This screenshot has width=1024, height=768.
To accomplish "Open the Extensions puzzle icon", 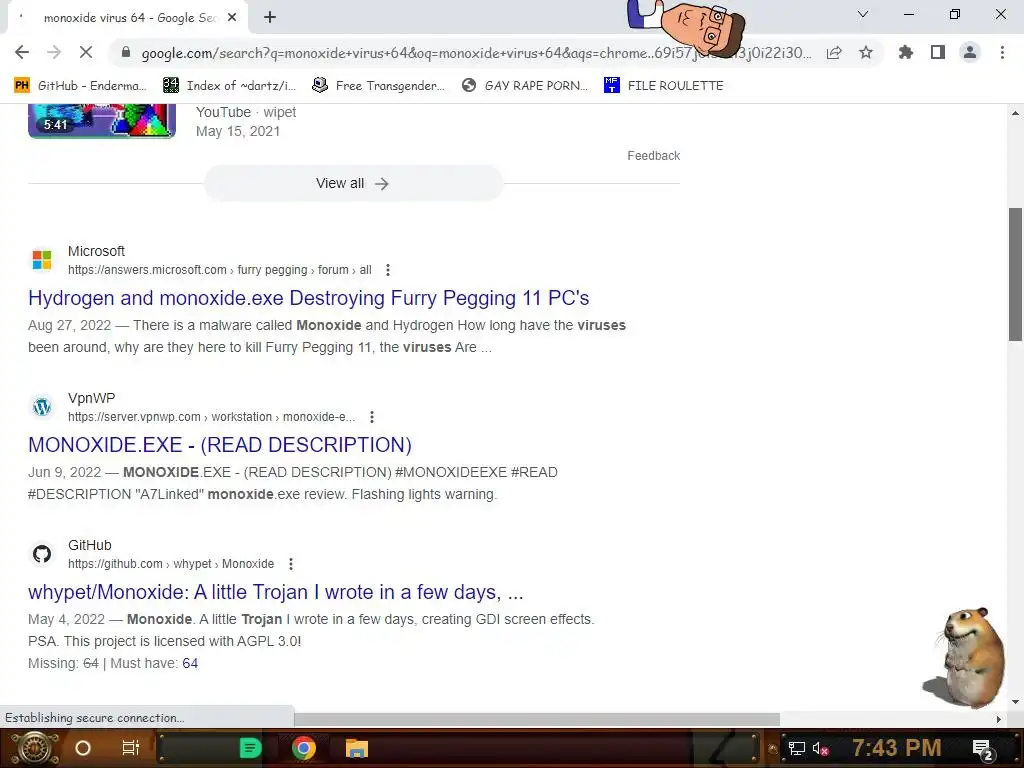I will 906,52.
